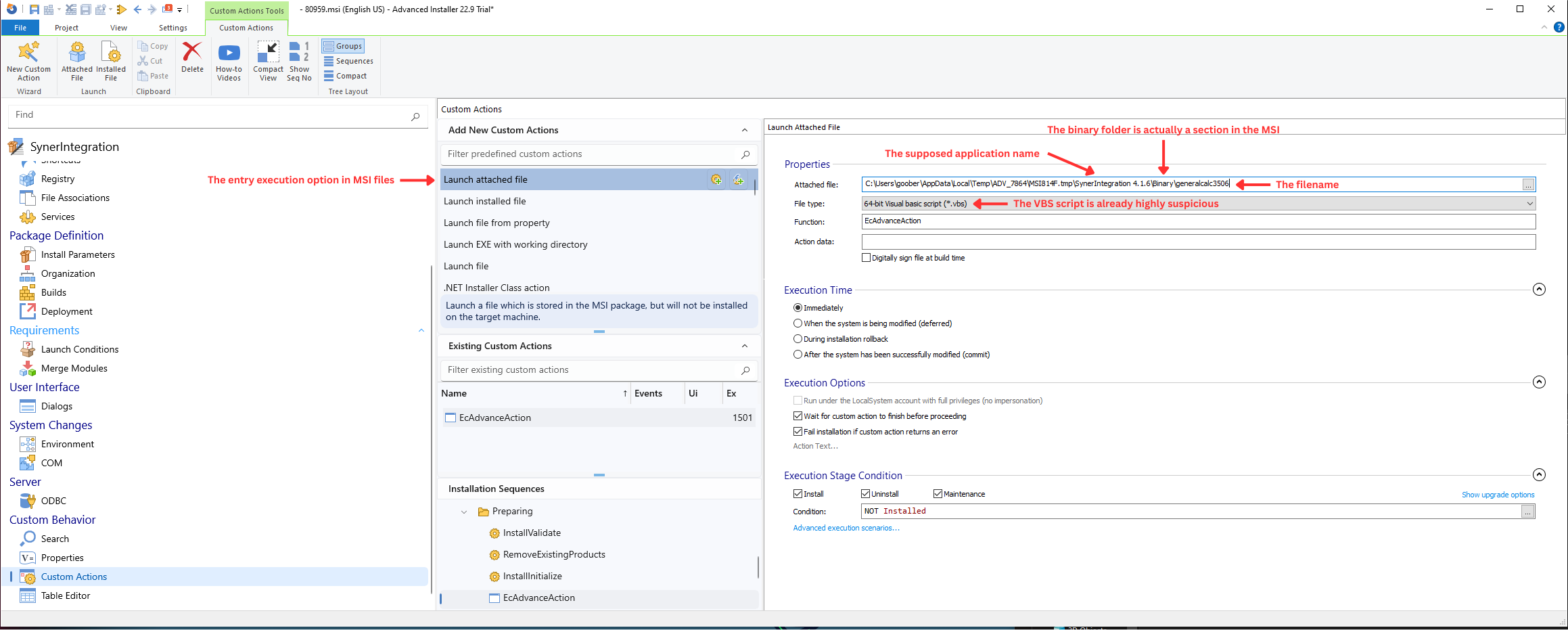Toggle the Maintenance stage checkbox
Image resolution: width=1568 pixels, height=630 pixels.
[938, 494]
